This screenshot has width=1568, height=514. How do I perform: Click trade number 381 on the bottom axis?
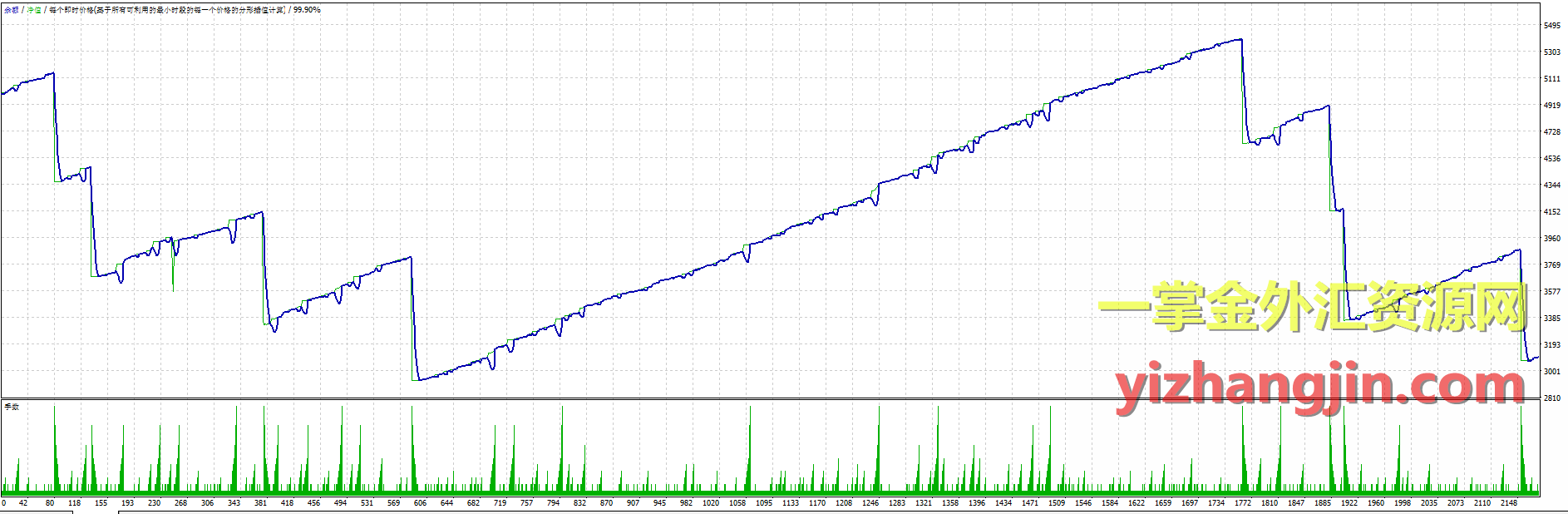point(260,503)
